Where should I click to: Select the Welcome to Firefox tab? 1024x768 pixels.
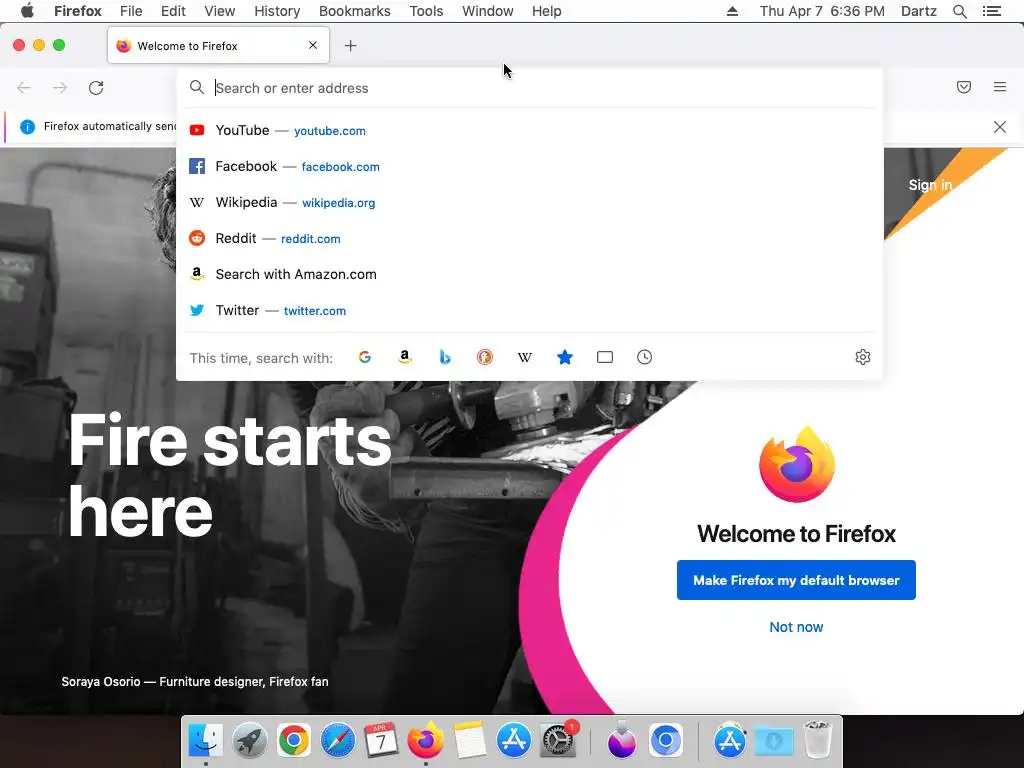[x=218, y=45]
